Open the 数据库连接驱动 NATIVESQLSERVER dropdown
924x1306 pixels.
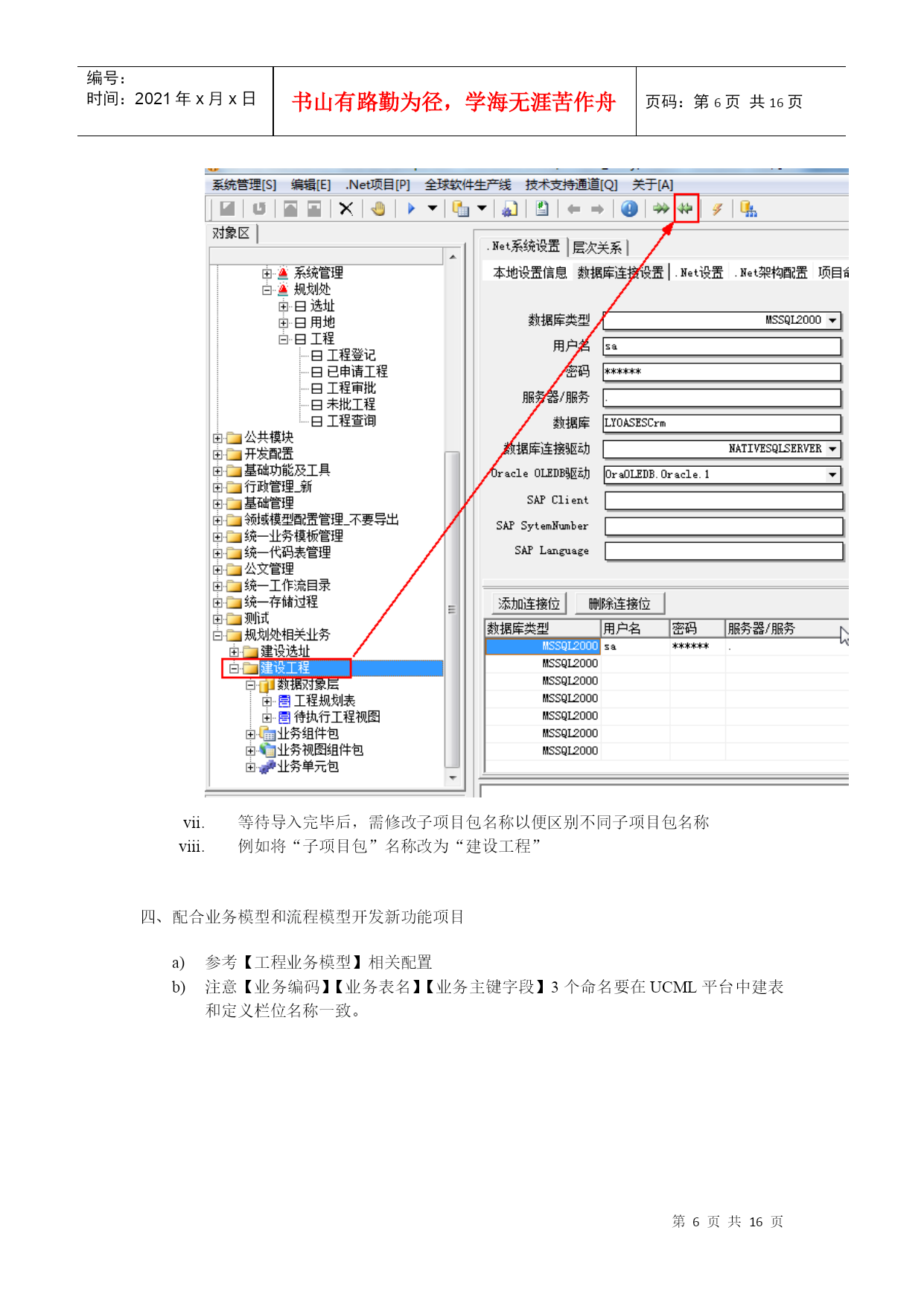pos(832,450)
